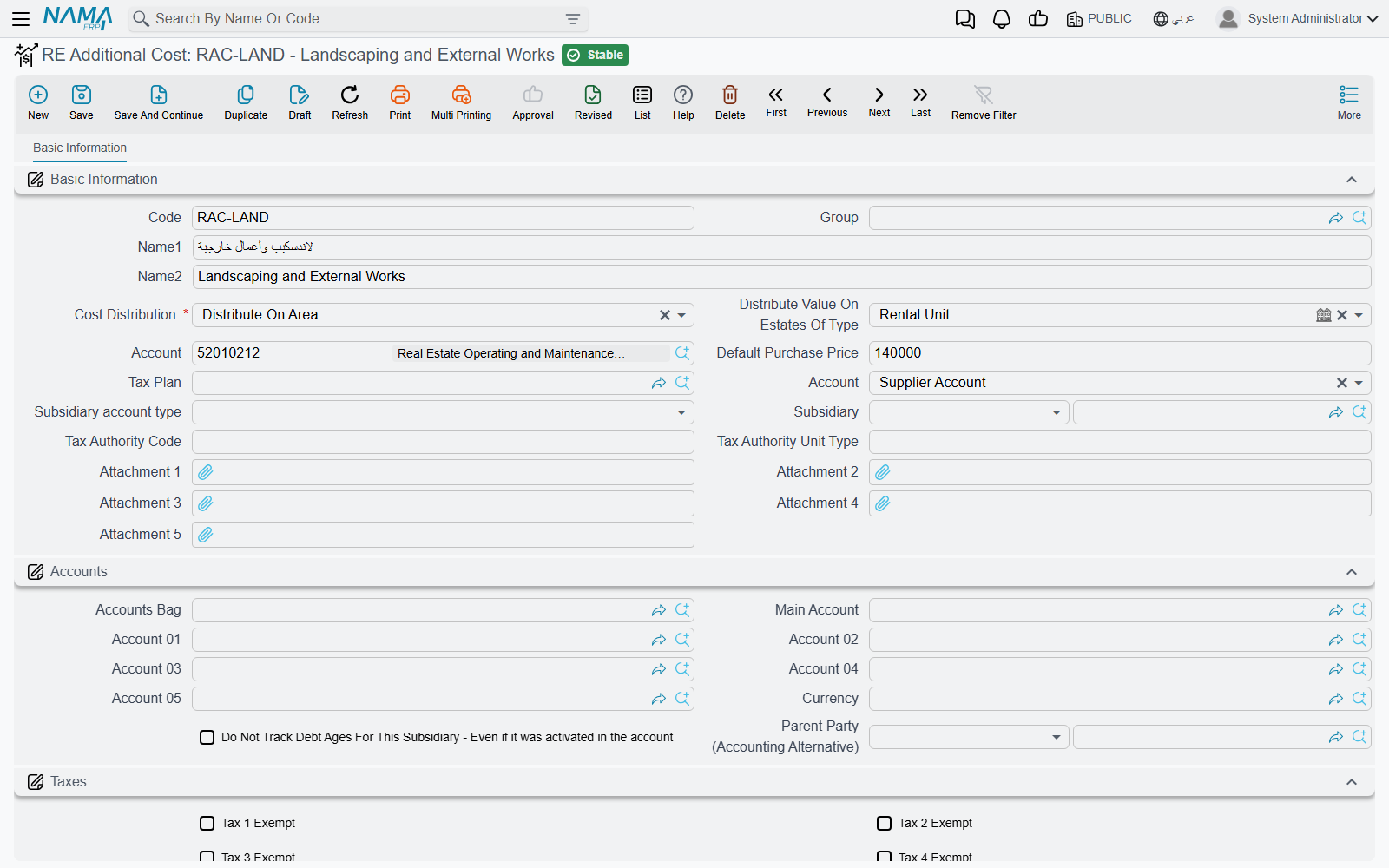The width and height of the screenshot is (1389, 868).
Task: Click the Name2 field
Action: point(781,277)
